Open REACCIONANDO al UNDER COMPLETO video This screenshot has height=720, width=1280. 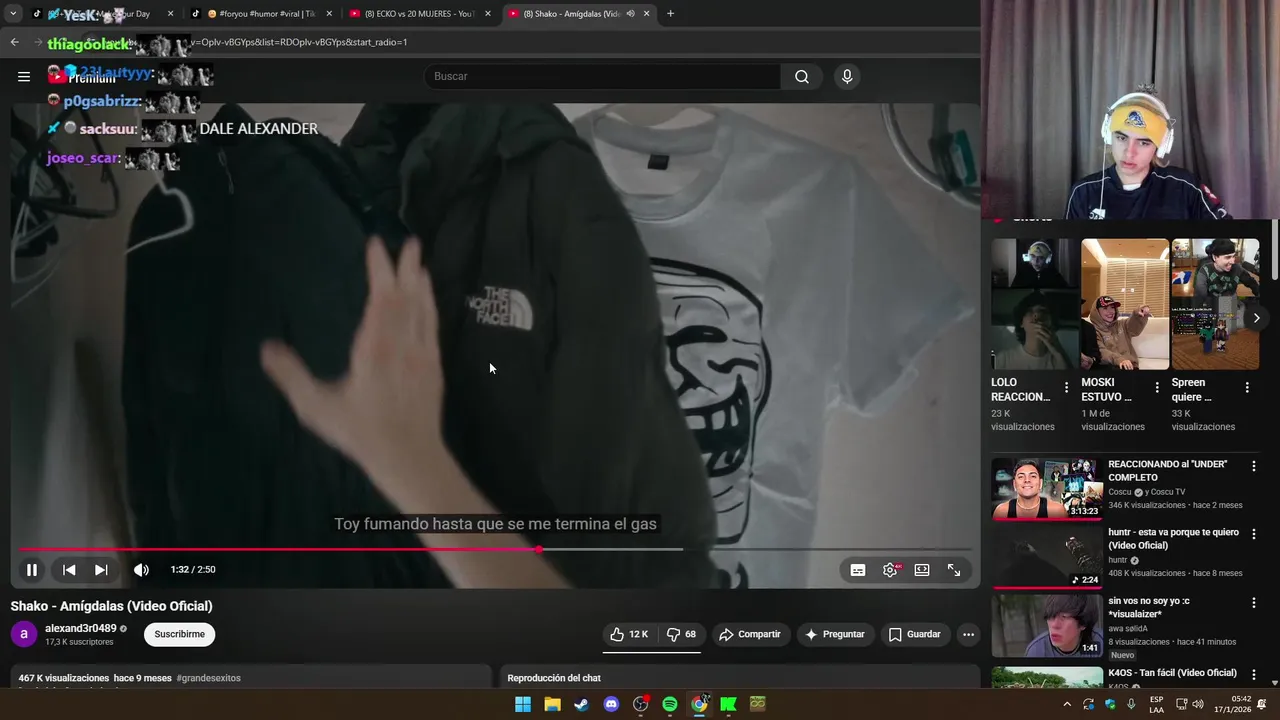coord(1046,489)
